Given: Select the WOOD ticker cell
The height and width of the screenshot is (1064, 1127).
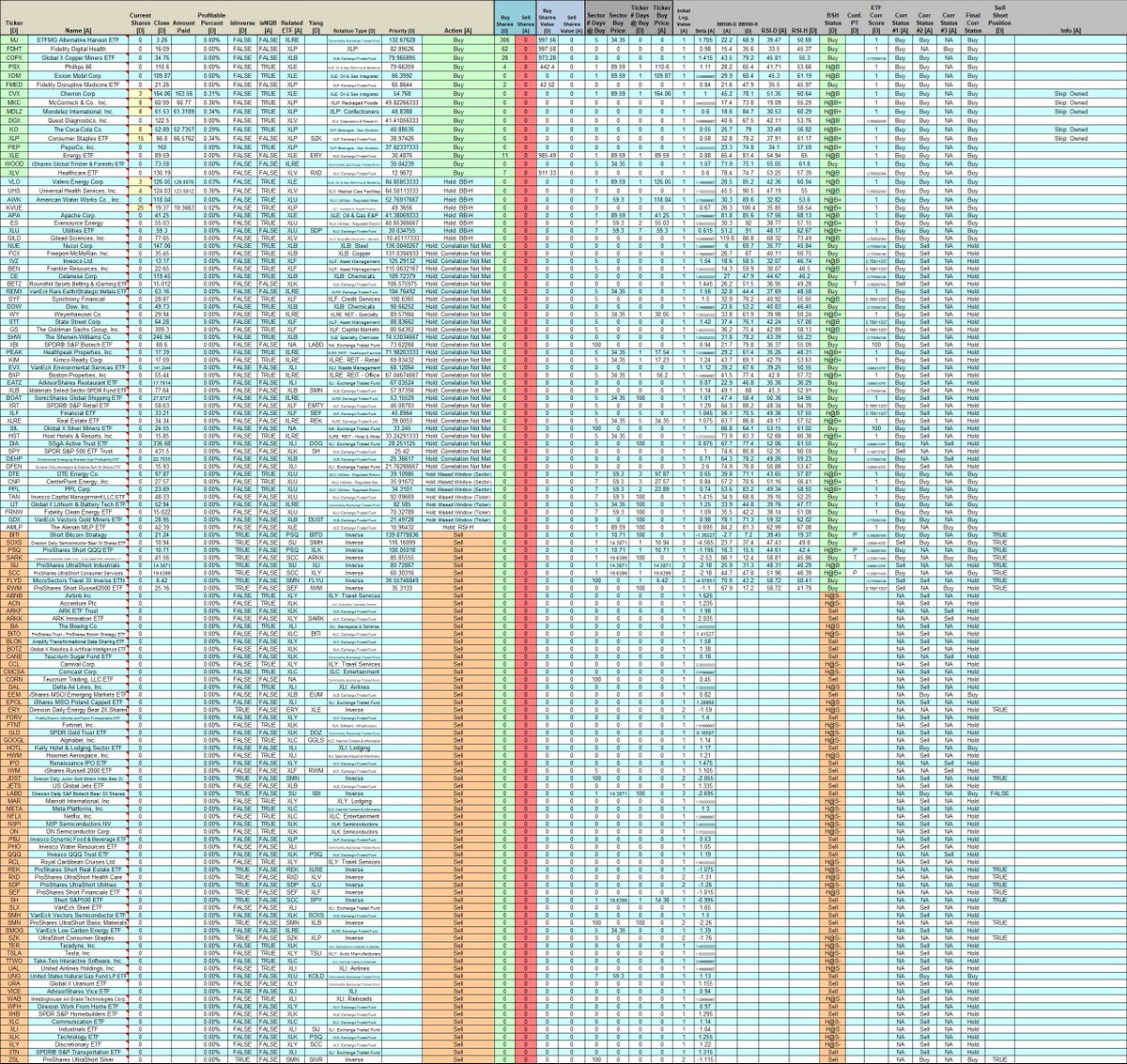Looking at the screenshot, I should coord(14,163).
